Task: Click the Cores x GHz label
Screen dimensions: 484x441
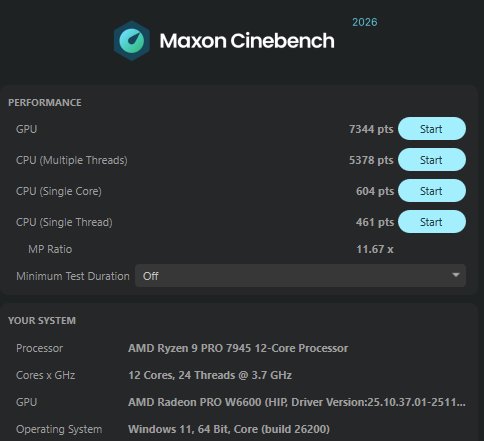Action: pyautogui.click(x=45, y=375)
